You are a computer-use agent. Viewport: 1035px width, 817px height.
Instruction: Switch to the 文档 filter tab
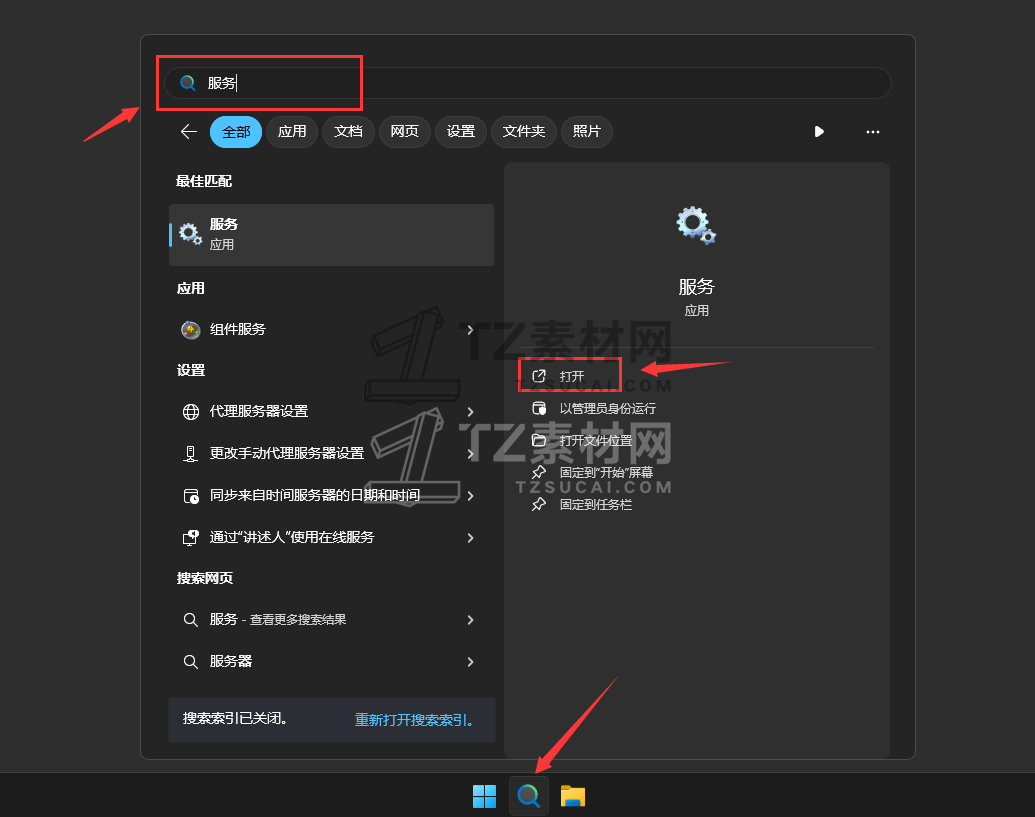[x=348, y=131]
